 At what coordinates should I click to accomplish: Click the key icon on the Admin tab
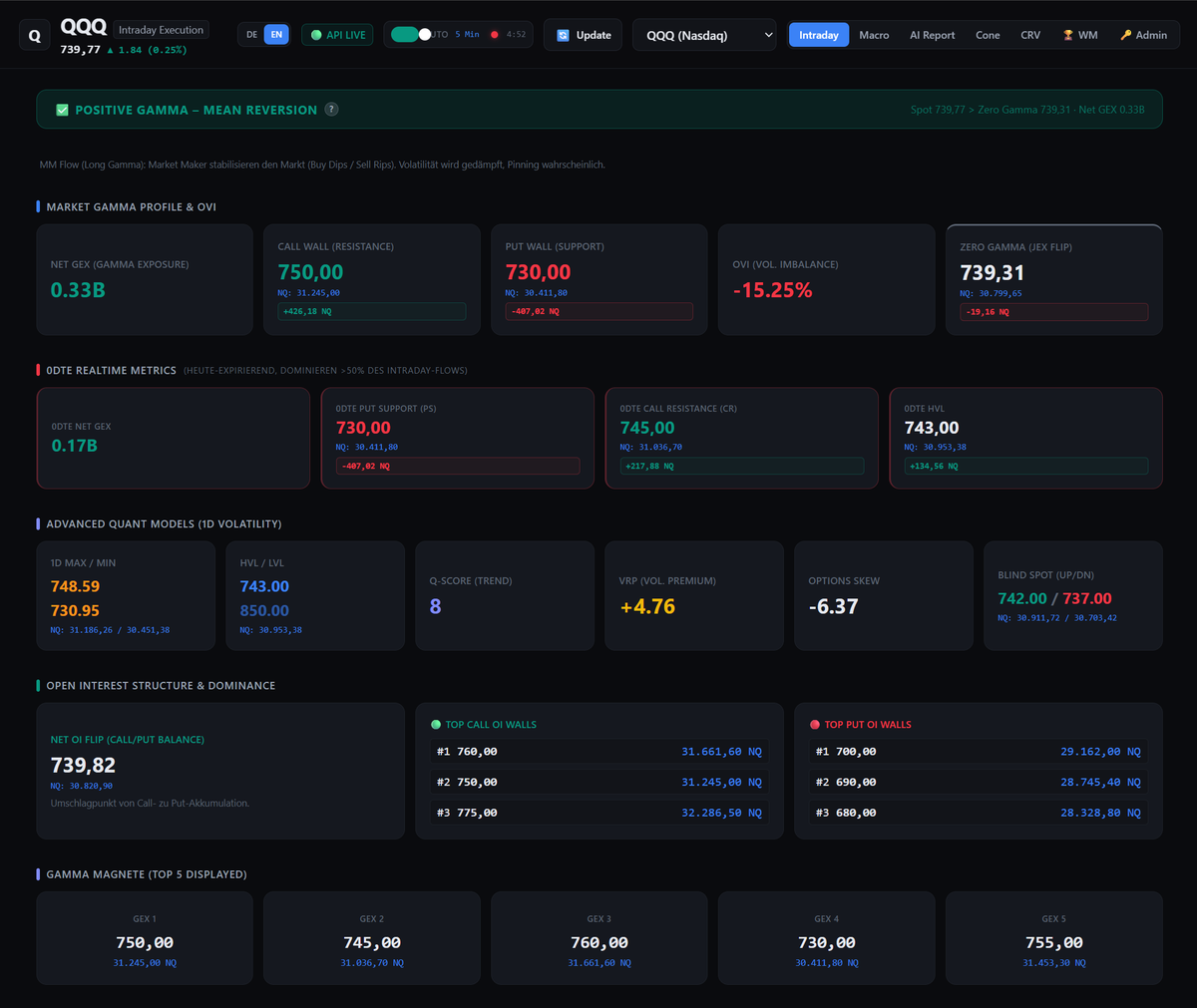(x=1126, y=35)
